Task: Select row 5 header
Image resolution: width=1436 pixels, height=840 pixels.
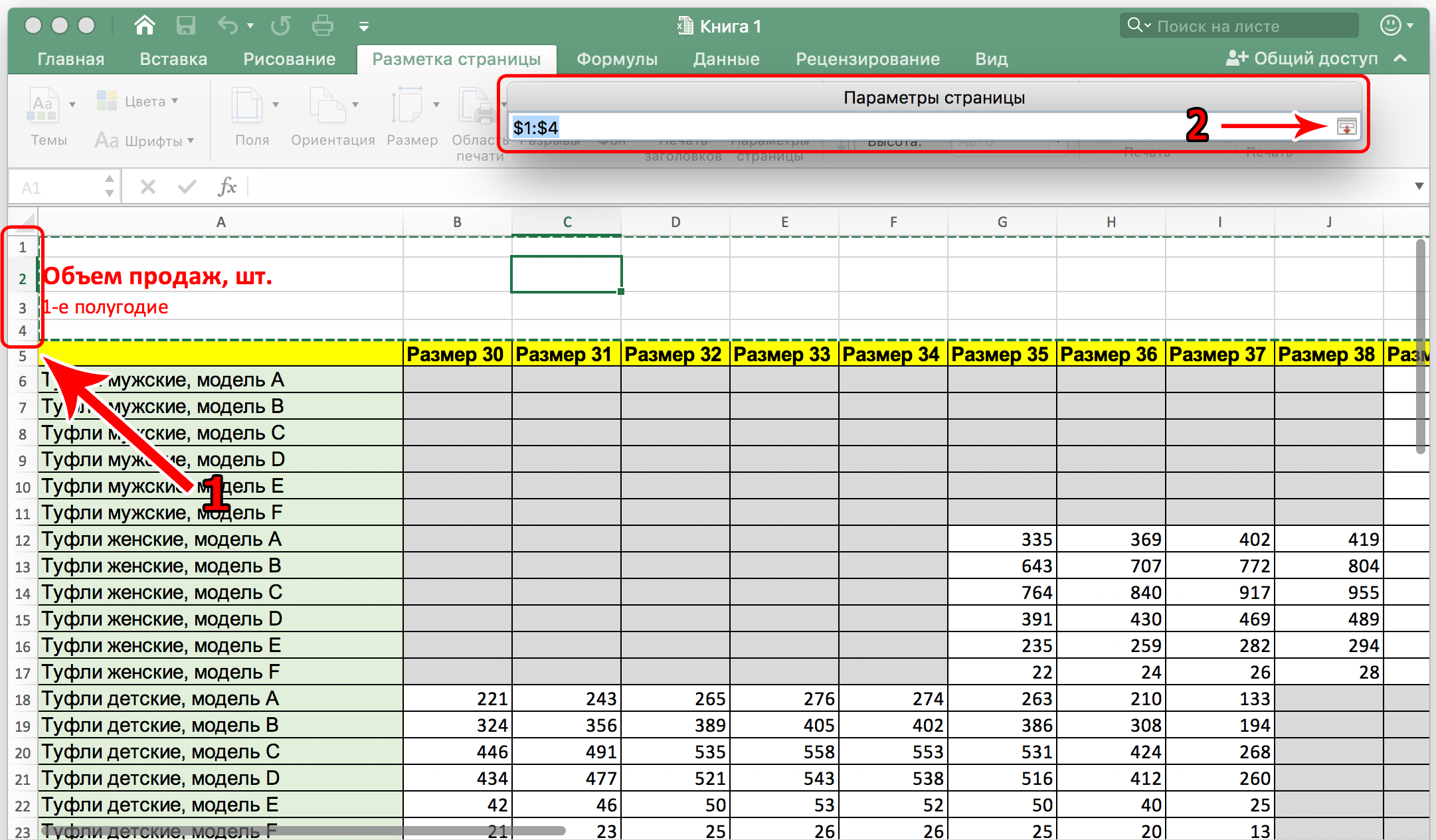Action: [x=23, y=356]
